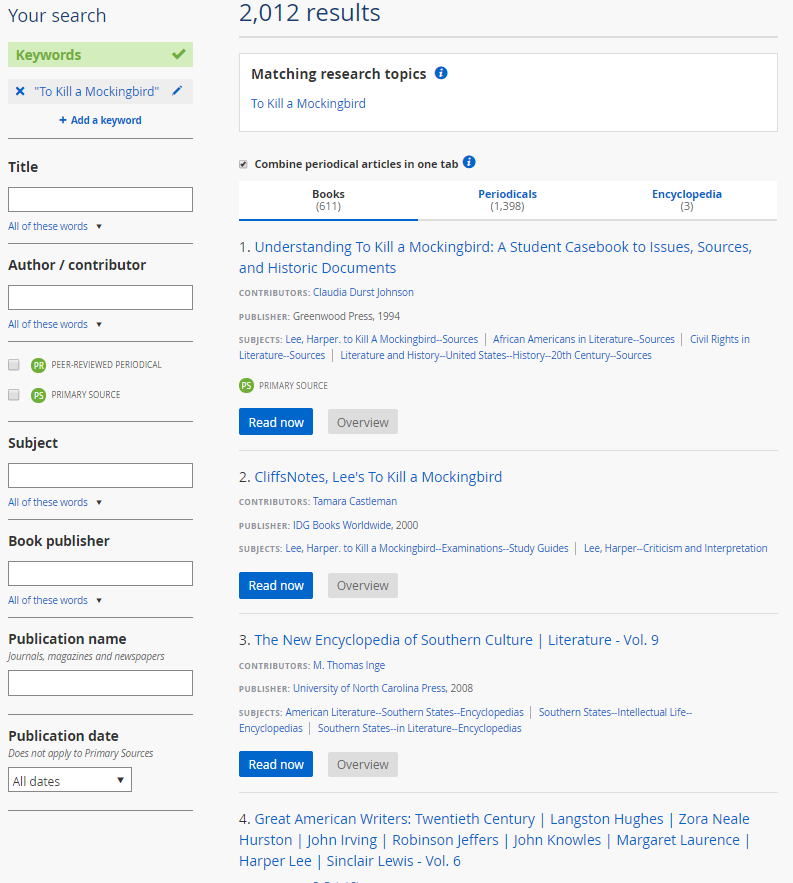This screenshot has height=883, width=793.
Task: Click the green Keywords checkmark icon
Action: 178,55
